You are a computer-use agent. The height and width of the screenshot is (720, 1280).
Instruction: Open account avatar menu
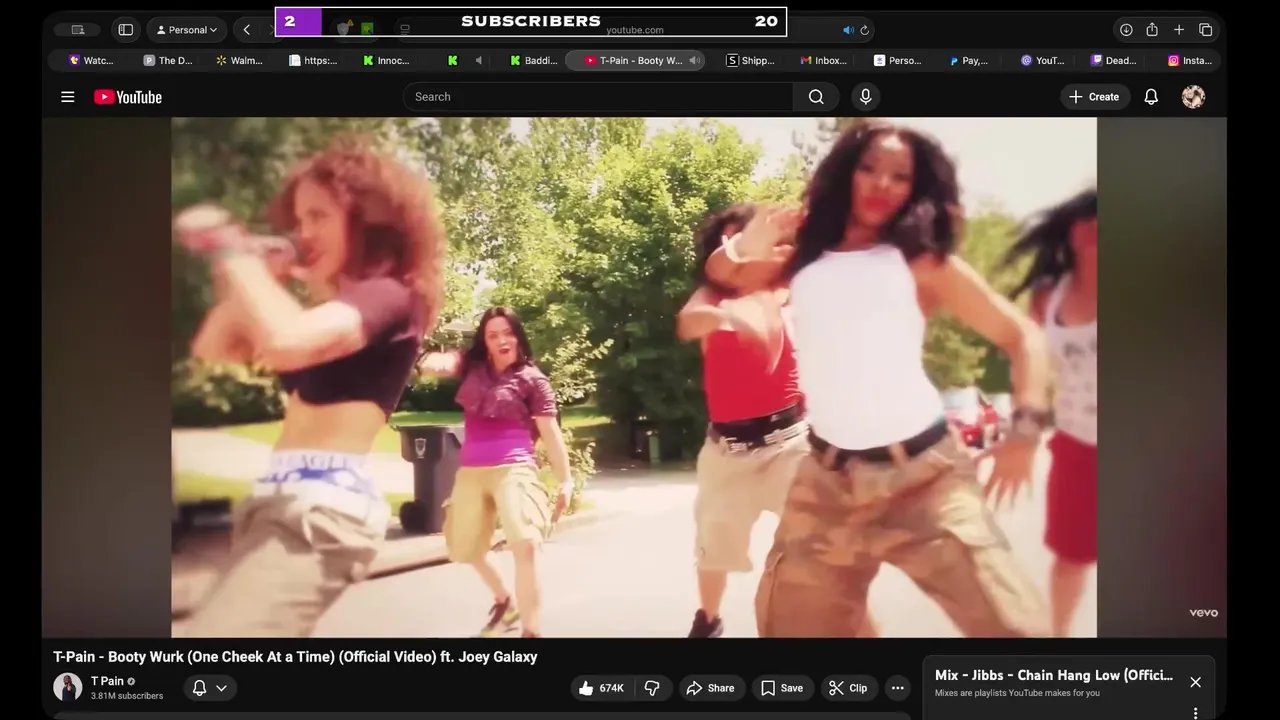(1193, 97)
